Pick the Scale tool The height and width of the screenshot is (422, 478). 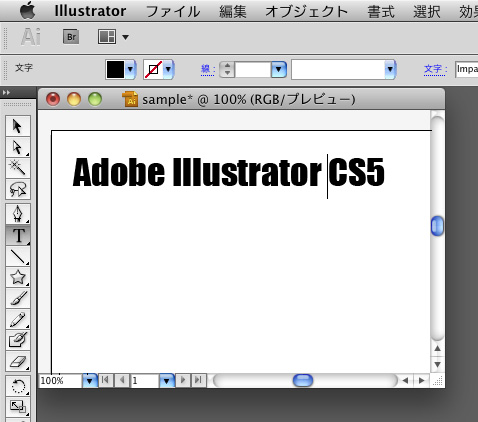coord(18,407)
